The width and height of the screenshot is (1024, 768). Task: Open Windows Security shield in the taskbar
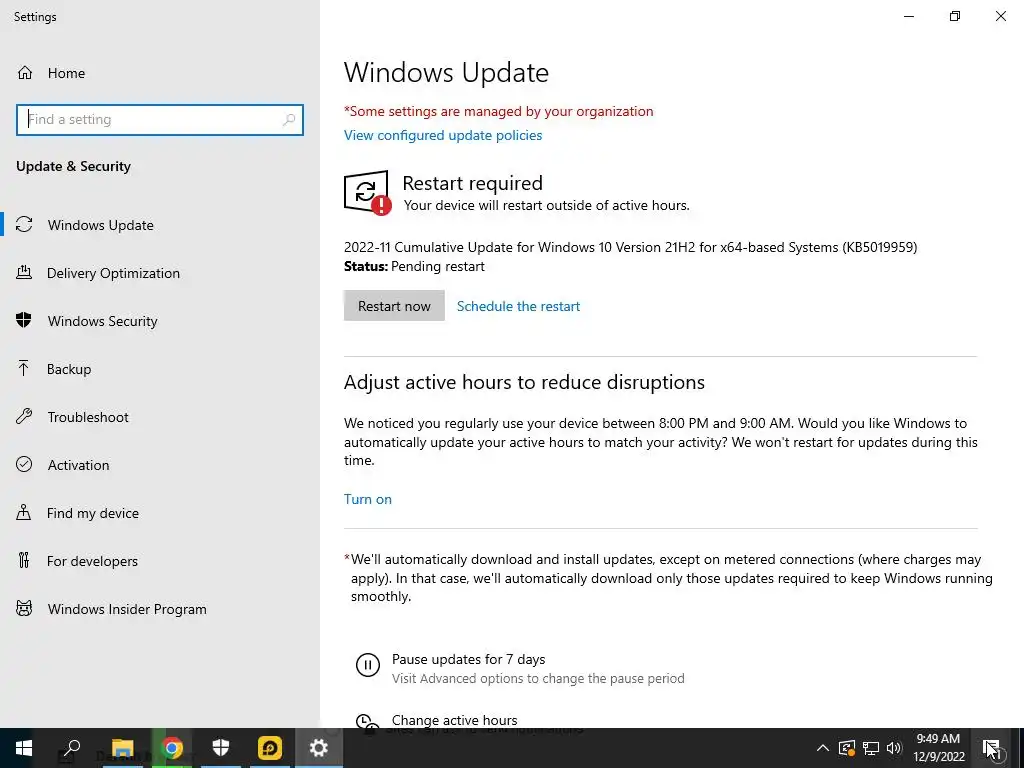[221, 748]
